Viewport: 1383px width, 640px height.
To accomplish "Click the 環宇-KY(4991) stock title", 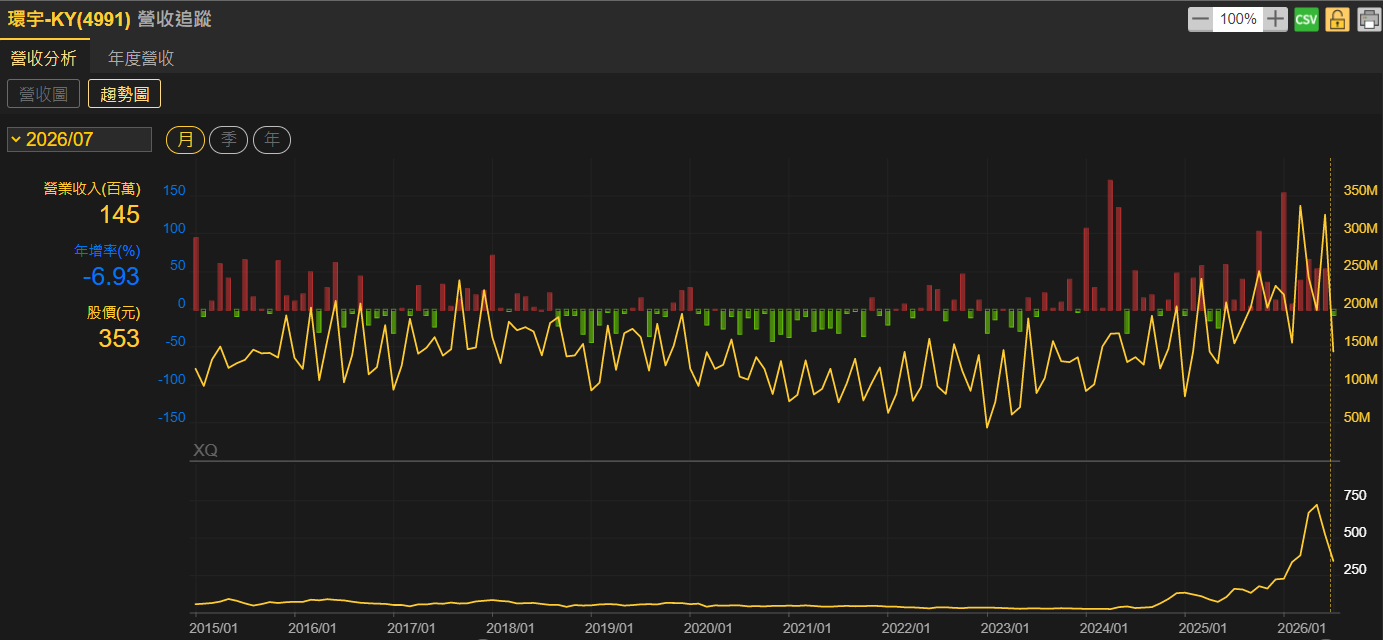I will coord(69,19).
